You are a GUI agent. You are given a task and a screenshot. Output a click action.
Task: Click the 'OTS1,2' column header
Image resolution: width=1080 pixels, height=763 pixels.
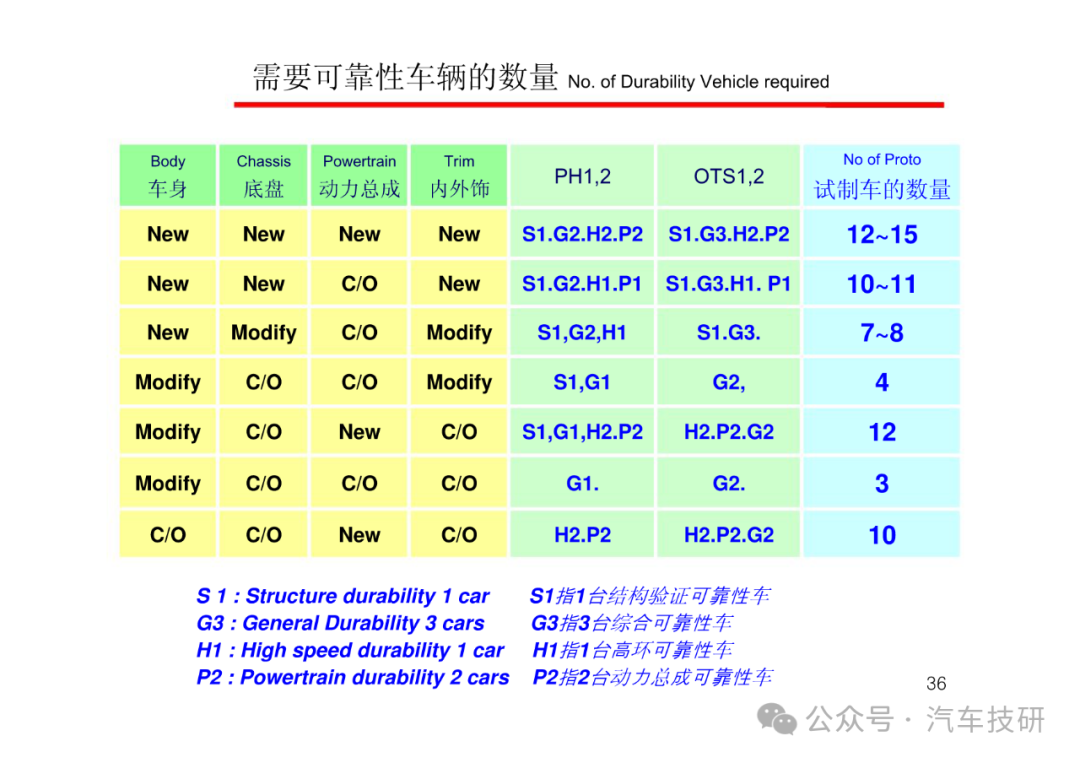pyautogui.click(x=729, y=176)
